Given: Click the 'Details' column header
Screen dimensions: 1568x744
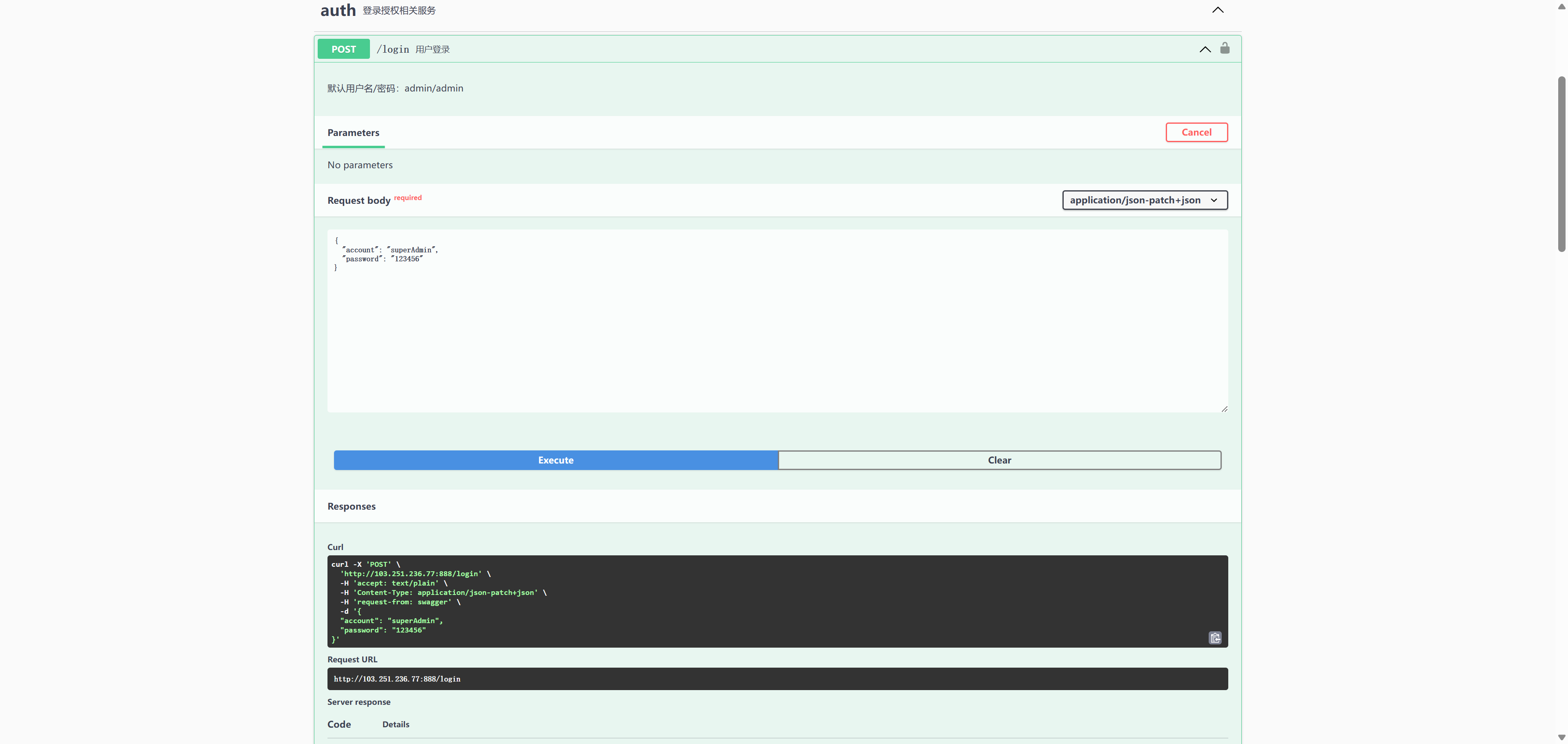Looking at the screenshot, I should click(x=396, y=724).
